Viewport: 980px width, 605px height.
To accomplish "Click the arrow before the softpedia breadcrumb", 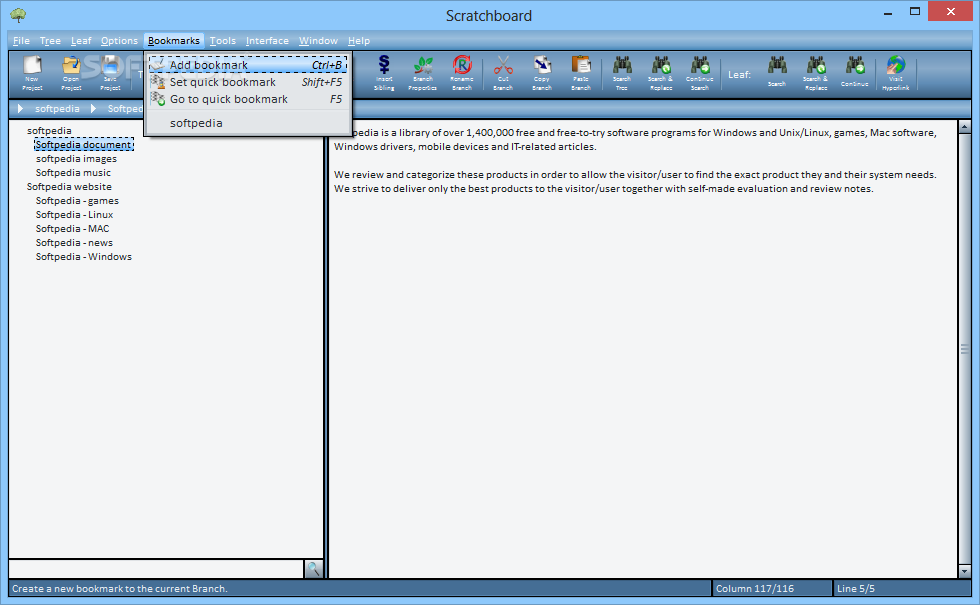I will pos(21,109).
